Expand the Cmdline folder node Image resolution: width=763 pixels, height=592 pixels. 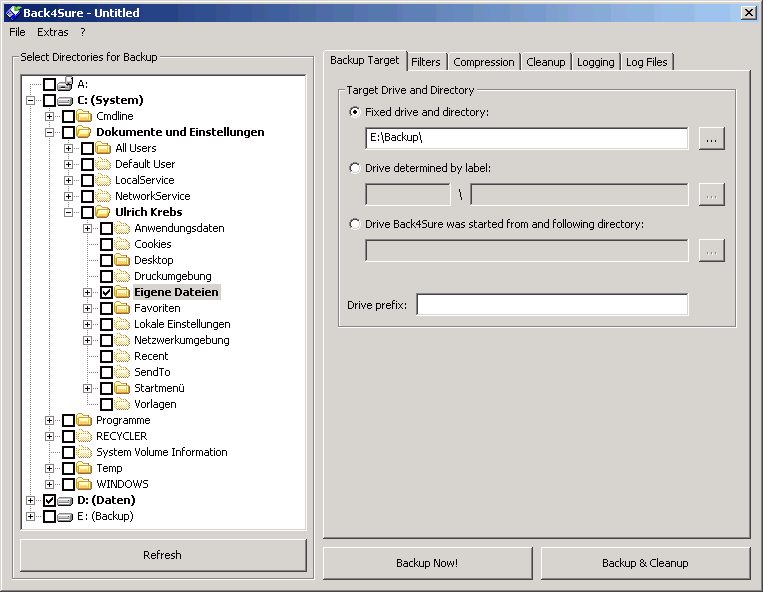coord(49,116)
